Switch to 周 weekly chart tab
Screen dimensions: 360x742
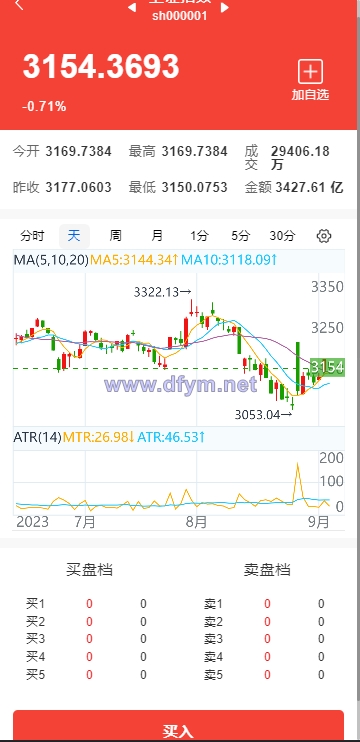click(x=115, y=236)
